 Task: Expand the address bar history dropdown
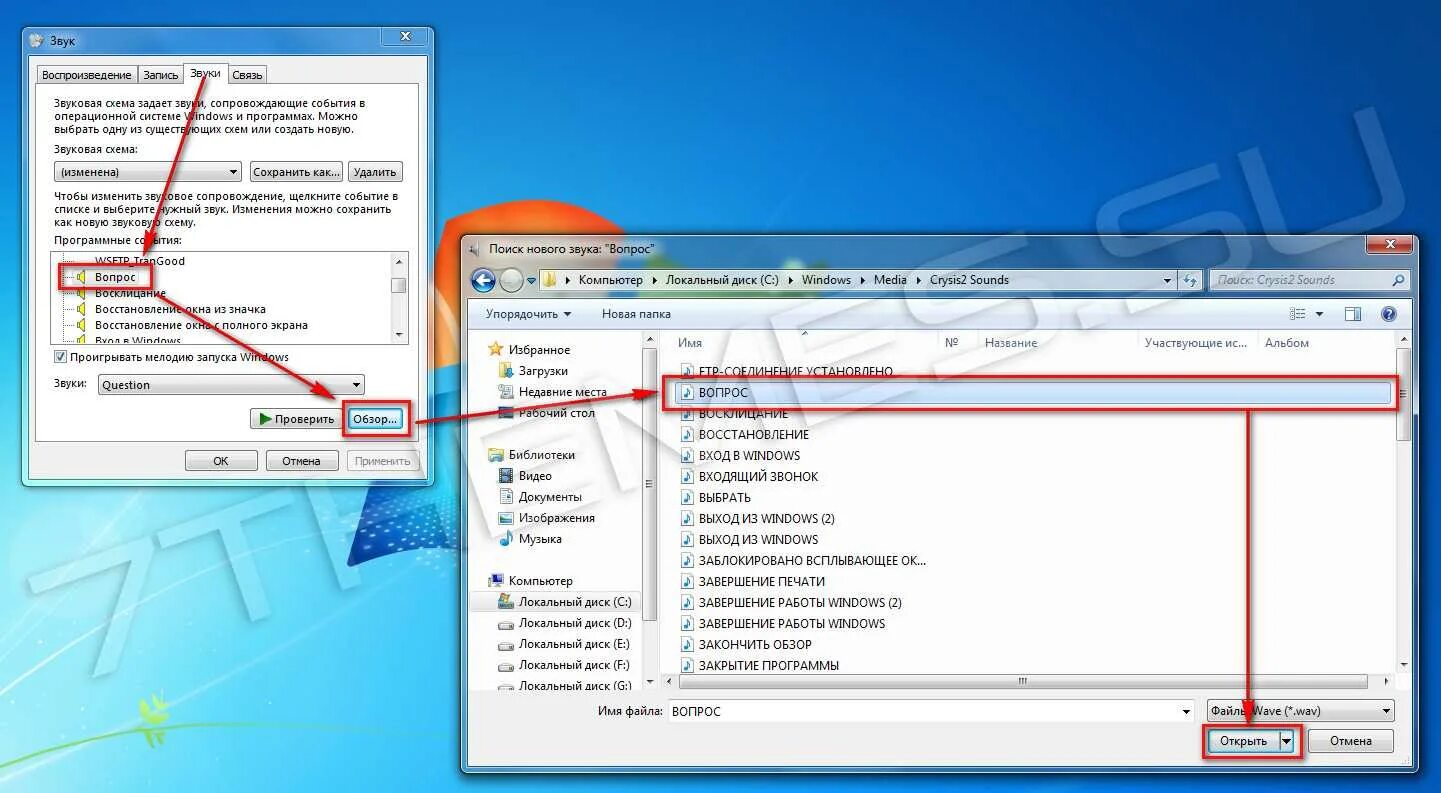tap(1167, 281)
